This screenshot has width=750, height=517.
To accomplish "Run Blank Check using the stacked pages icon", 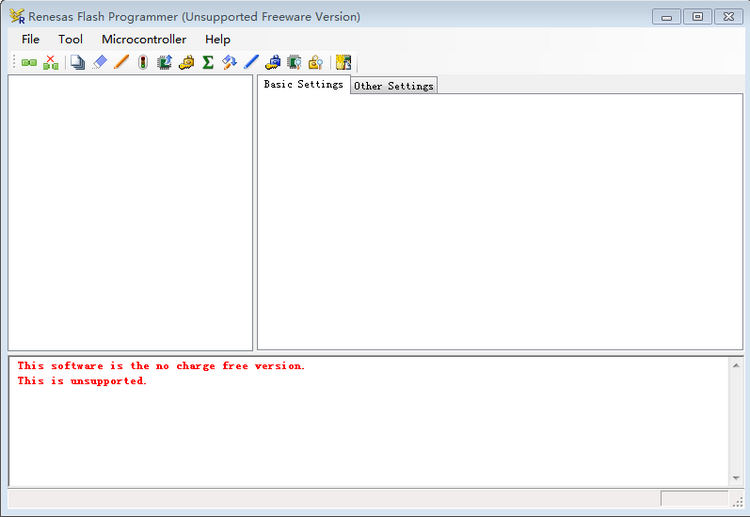I will coord(77,62).
